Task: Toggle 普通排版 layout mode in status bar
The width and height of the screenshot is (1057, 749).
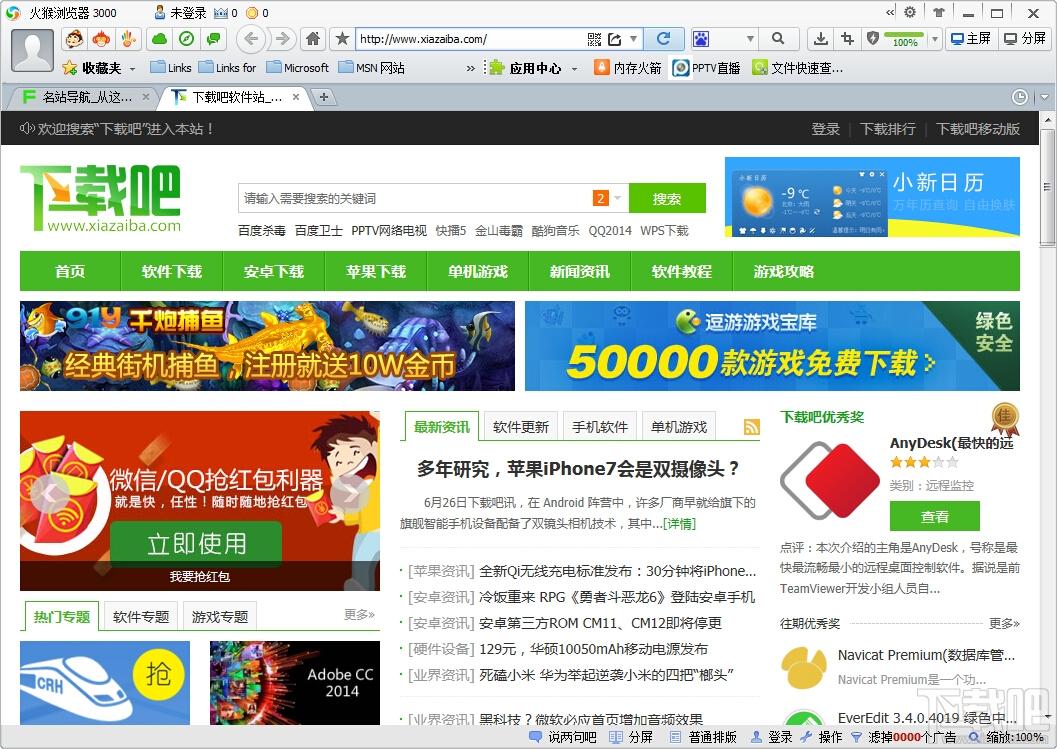Action: point(703,737)
